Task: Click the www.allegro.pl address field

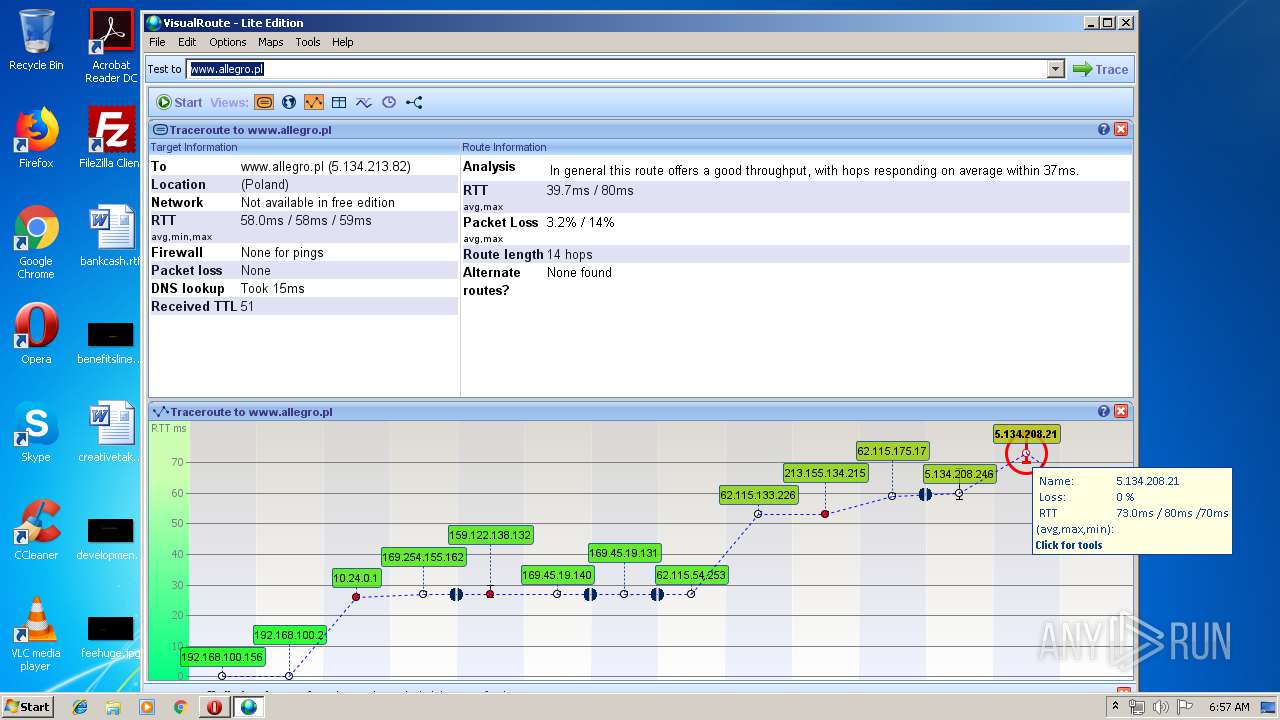Action: (x=617, y=69)
